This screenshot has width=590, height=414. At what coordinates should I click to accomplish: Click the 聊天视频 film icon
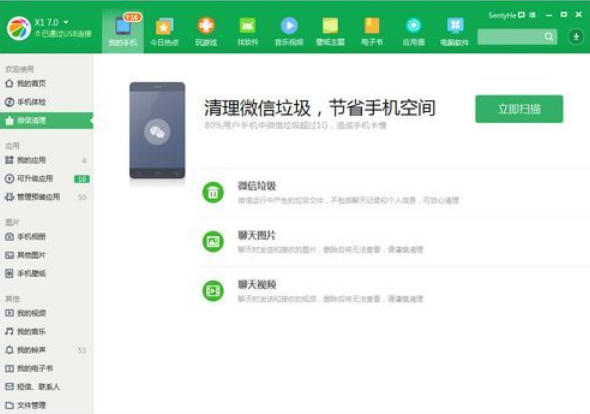point(213,291)
